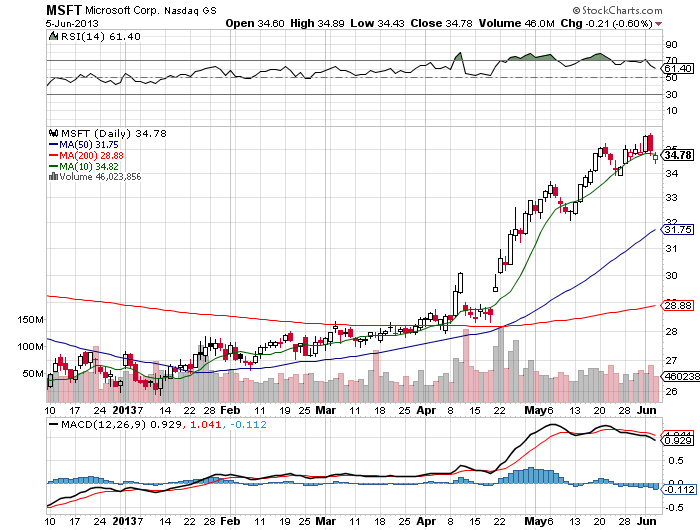
Task: Click the 150M volume axis label
Action: pos(30,320)
